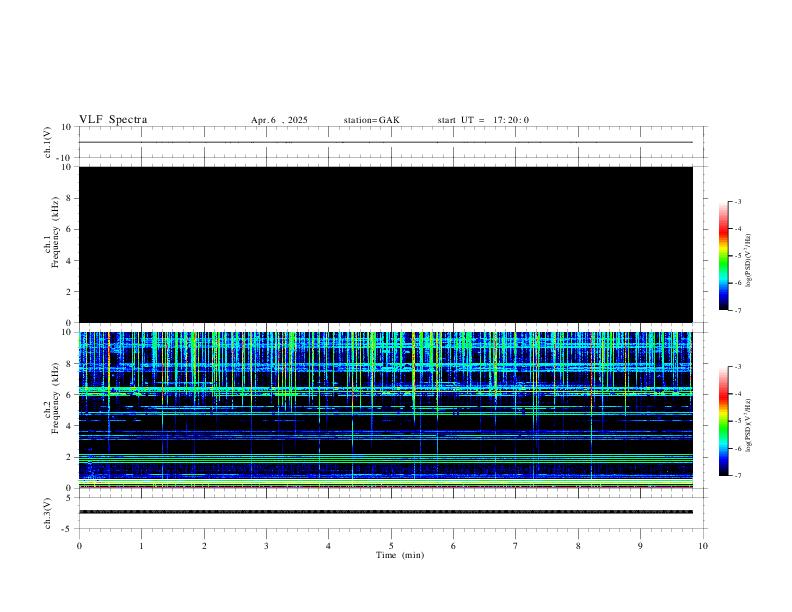Select the upper colorbar log(PSD) label
792x612 pixels.
click(x=748, y=260)
